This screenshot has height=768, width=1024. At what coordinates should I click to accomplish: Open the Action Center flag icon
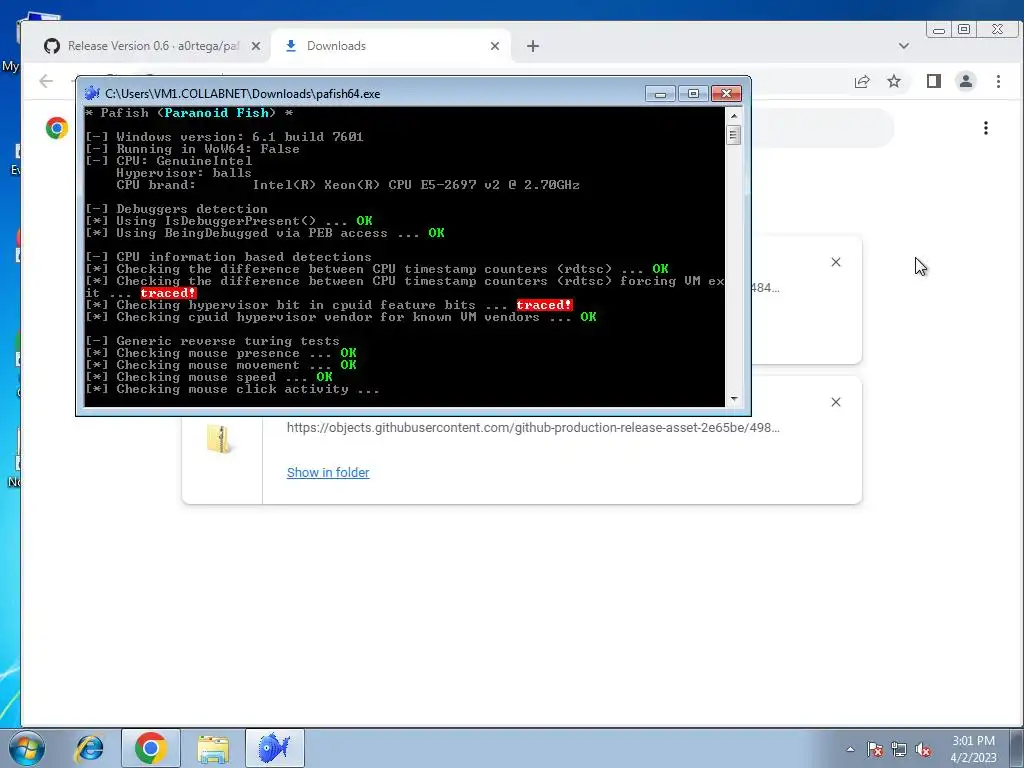(x=874, y=749)
